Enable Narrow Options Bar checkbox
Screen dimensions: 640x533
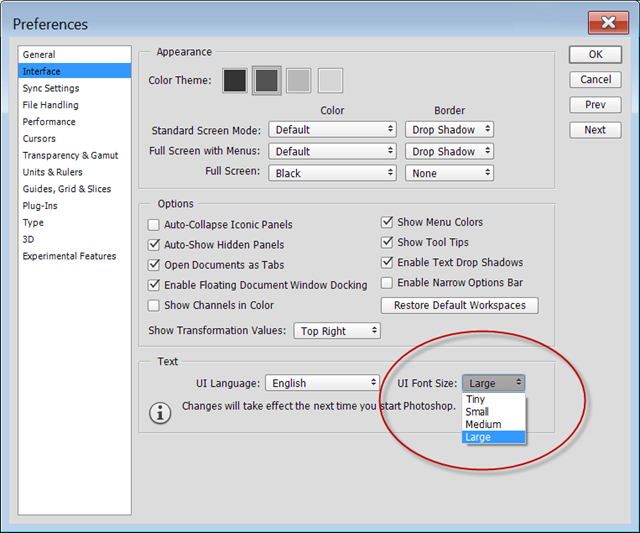387,283
